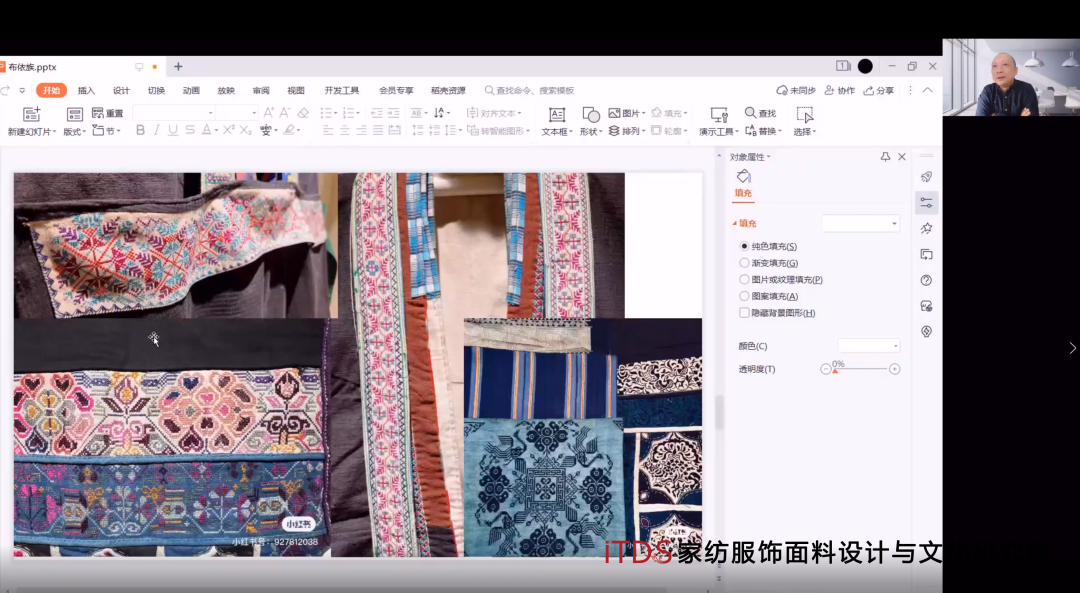
Task: Open the Animation (动画) ribbon tab
Action: coord(191,90)
